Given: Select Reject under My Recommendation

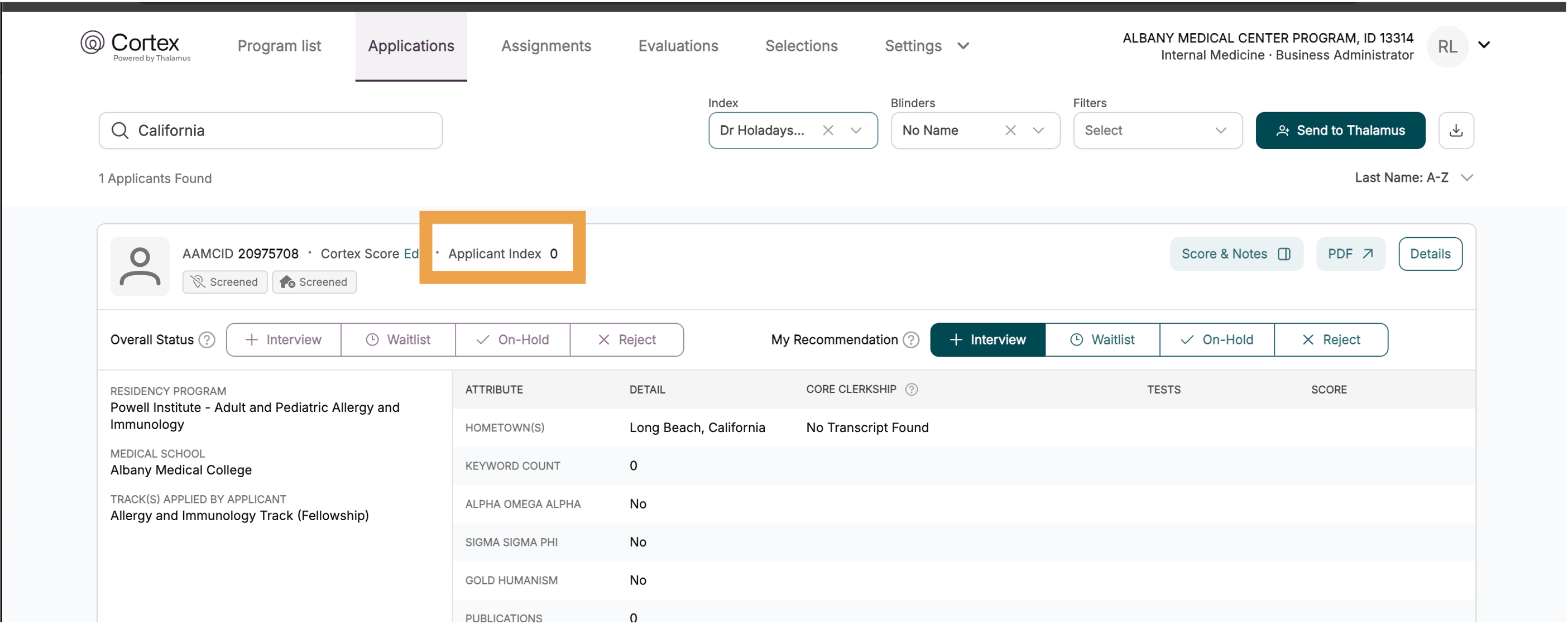Looking at the screenshot, I should (1331, 340).
